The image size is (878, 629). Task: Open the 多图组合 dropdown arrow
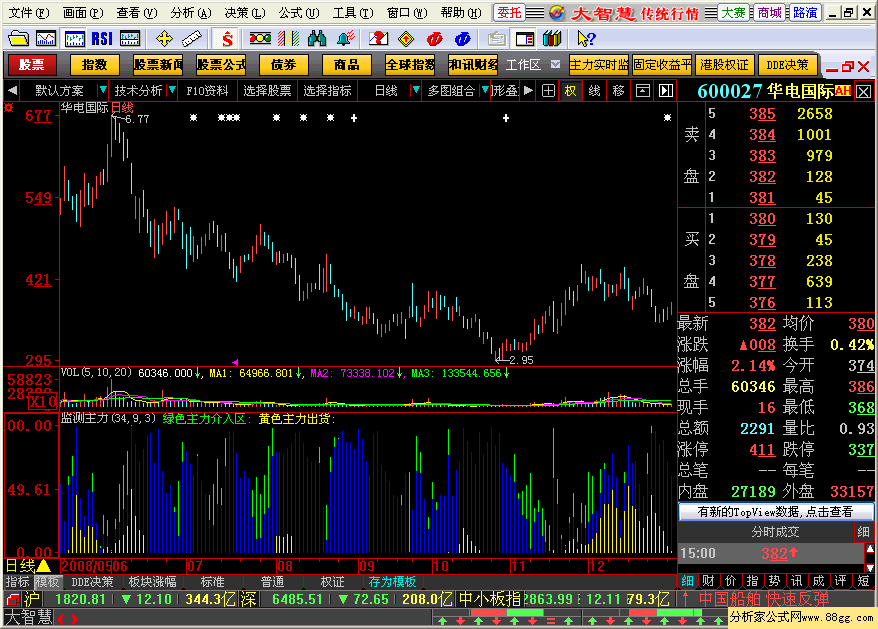[x=485, y=90]
